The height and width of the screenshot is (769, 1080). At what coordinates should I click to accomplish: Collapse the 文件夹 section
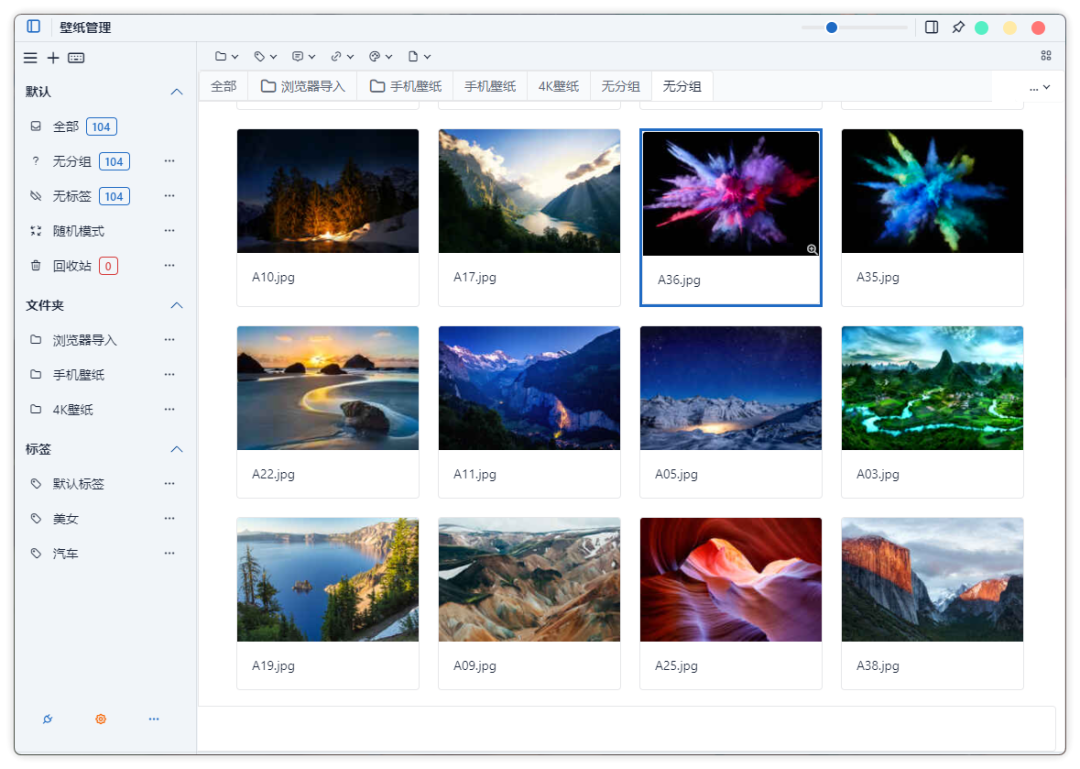coord(177,305)
